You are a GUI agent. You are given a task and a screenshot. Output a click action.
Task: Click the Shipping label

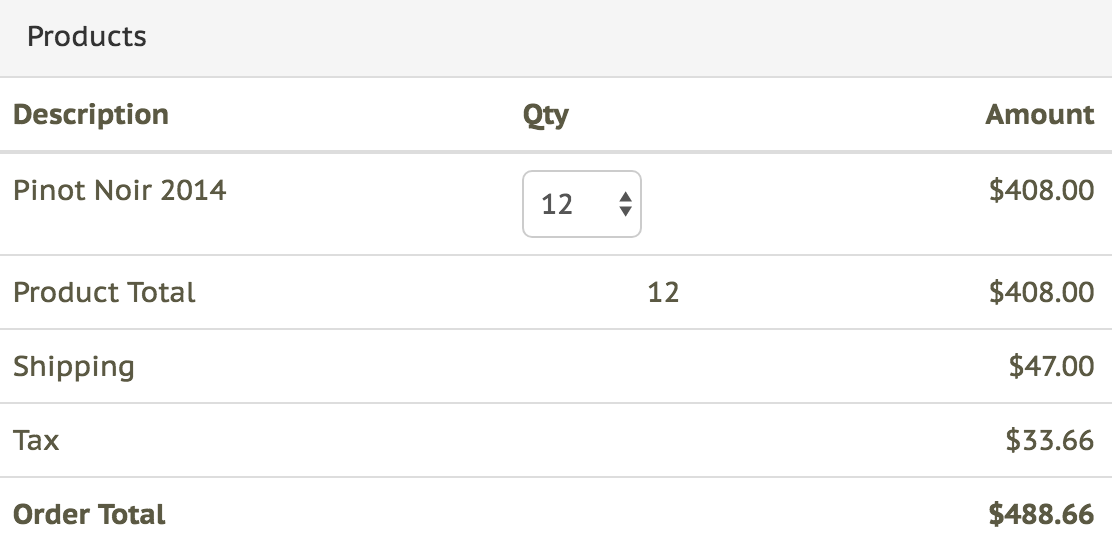(74, 366)
